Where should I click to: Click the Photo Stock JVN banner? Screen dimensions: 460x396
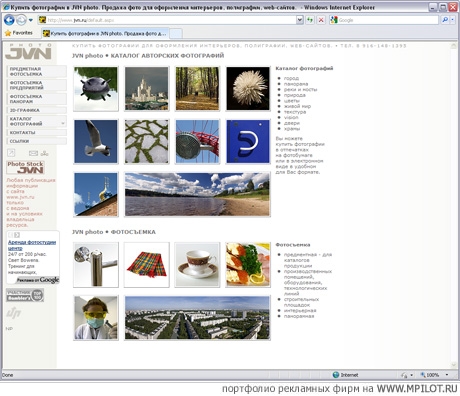click(26, 167)
